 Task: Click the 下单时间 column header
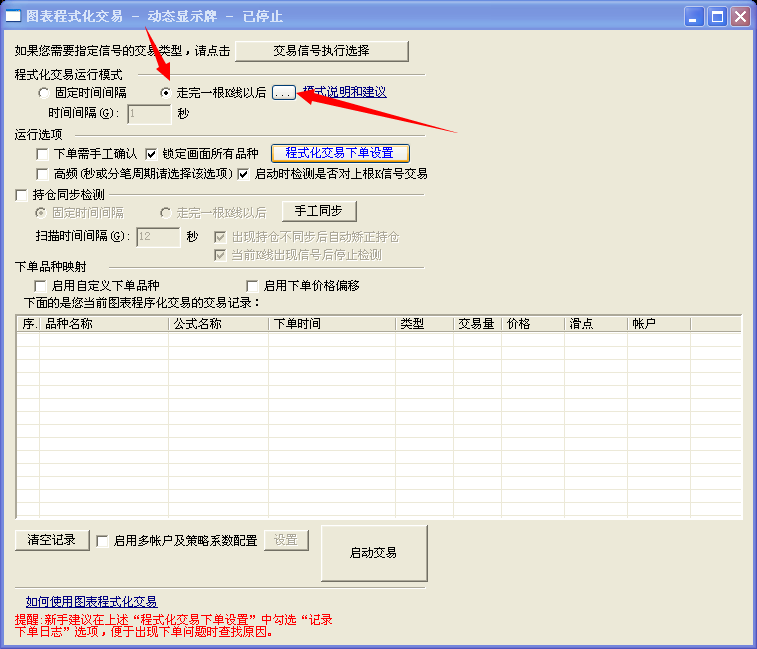(x=332, y=324)
